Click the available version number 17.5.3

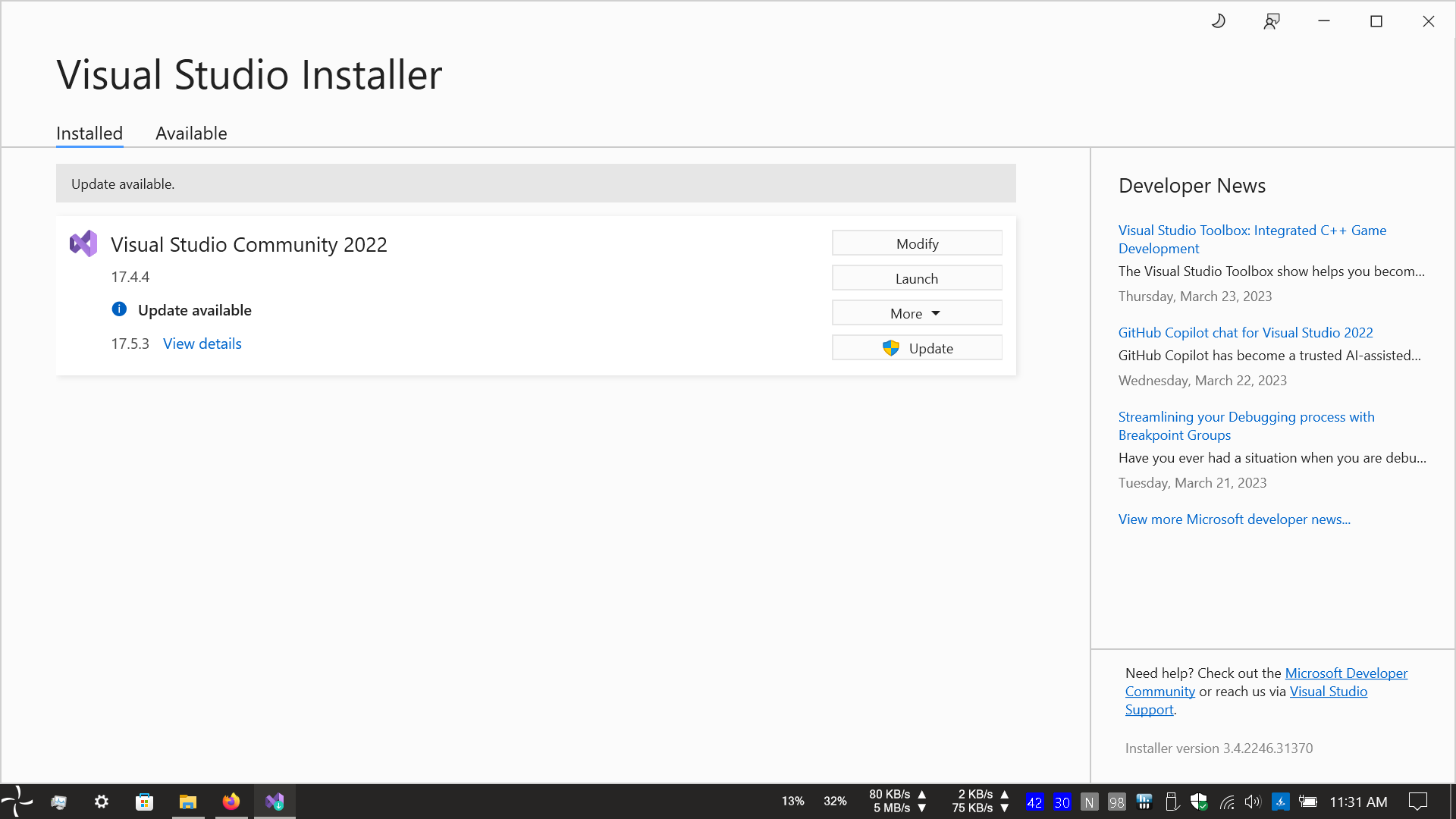coord(130,344)
